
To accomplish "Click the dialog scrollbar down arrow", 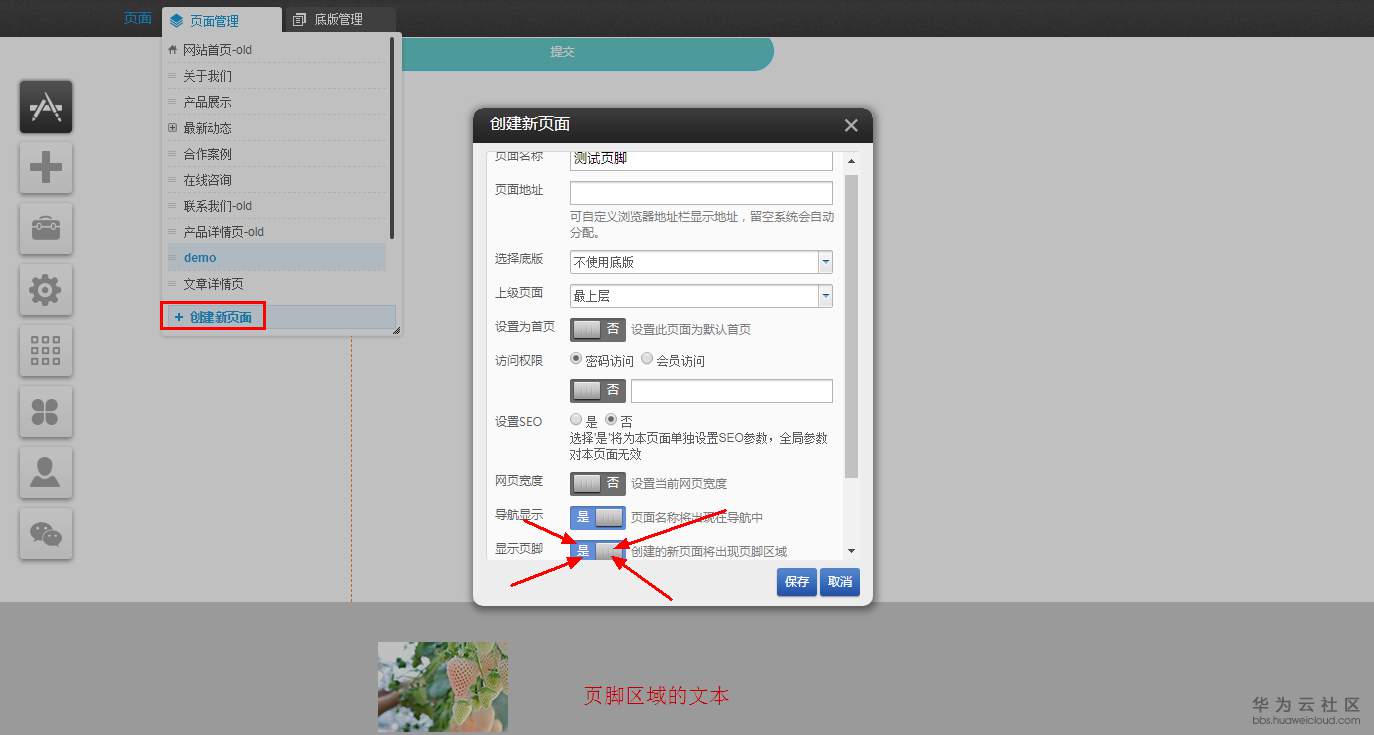I will [851, 551].
